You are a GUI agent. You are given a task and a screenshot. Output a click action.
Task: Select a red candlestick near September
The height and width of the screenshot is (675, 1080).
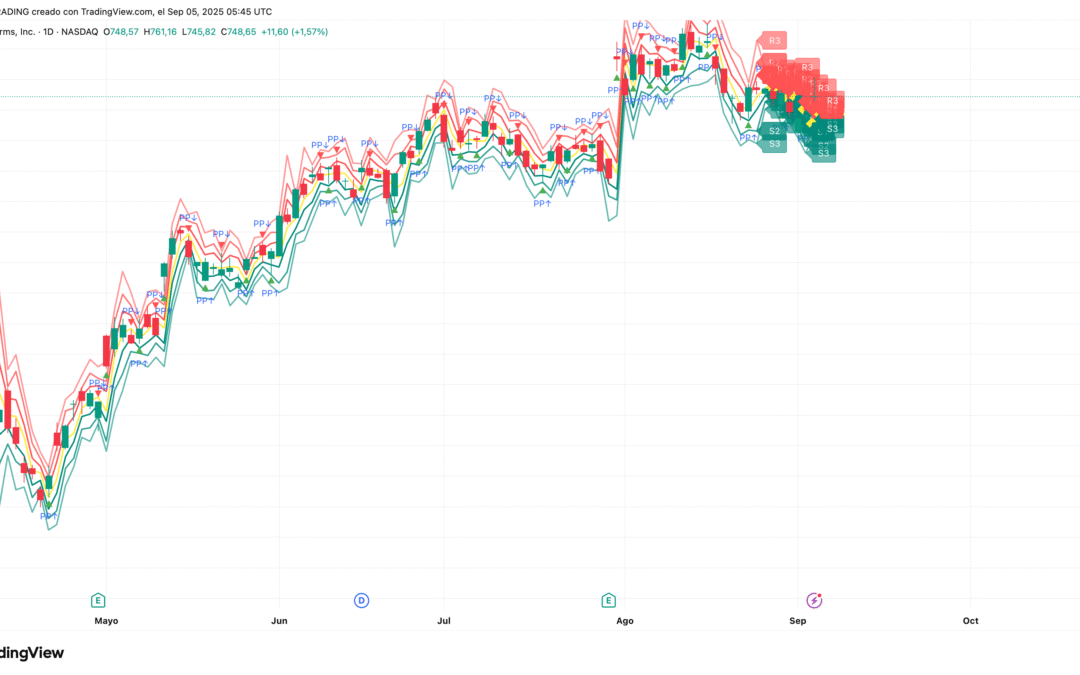point(789,108)
